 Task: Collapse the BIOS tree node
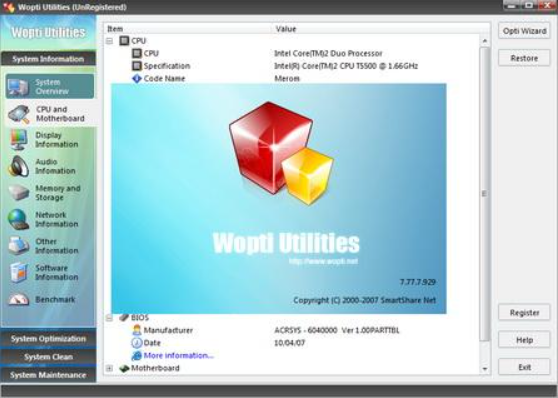pos(109,318)
